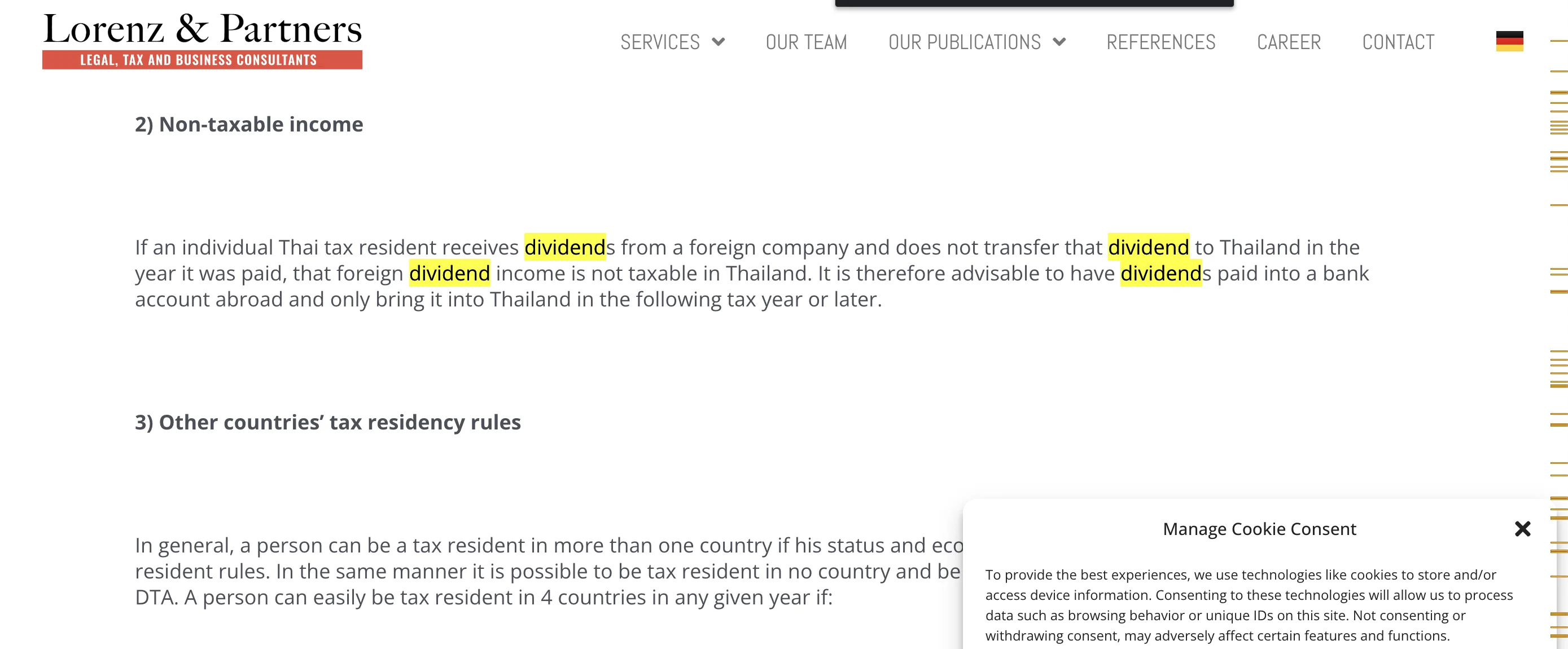Click the highlighted 'dividend' before 'to Thailand'

(1149, 247)
